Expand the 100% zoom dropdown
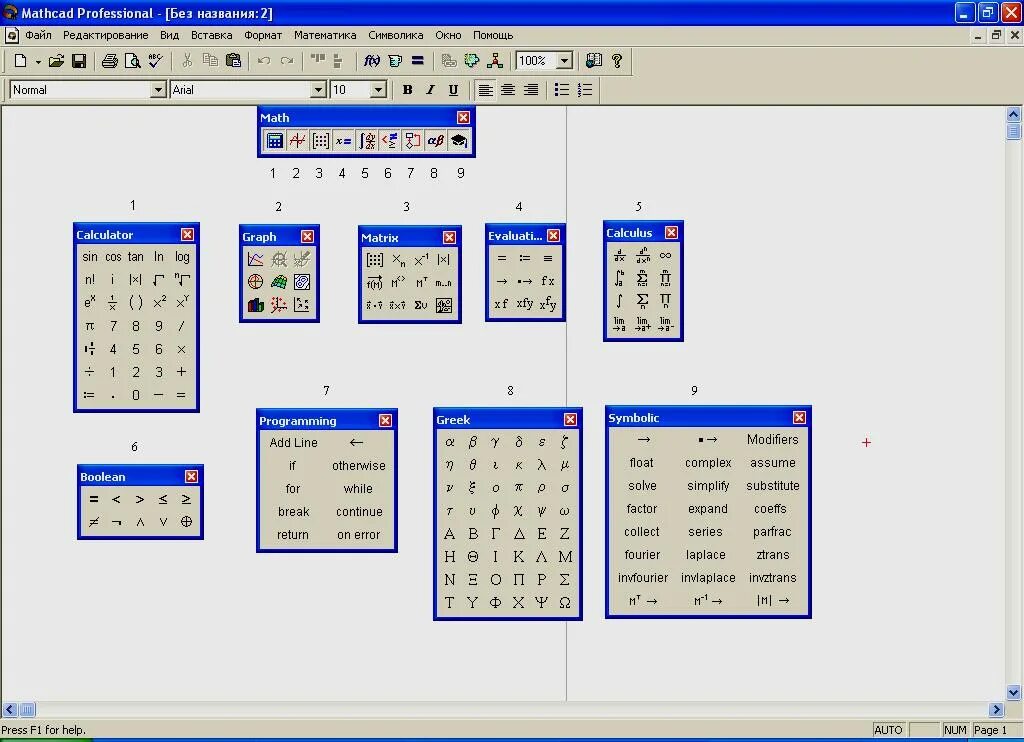This screenshot has width=1024, height=742. (x=565, y=61)
